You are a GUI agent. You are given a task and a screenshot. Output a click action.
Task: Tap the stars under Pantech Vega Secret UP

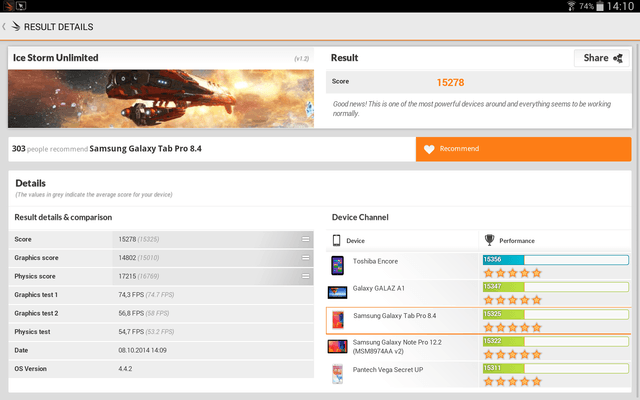(513, 382)
